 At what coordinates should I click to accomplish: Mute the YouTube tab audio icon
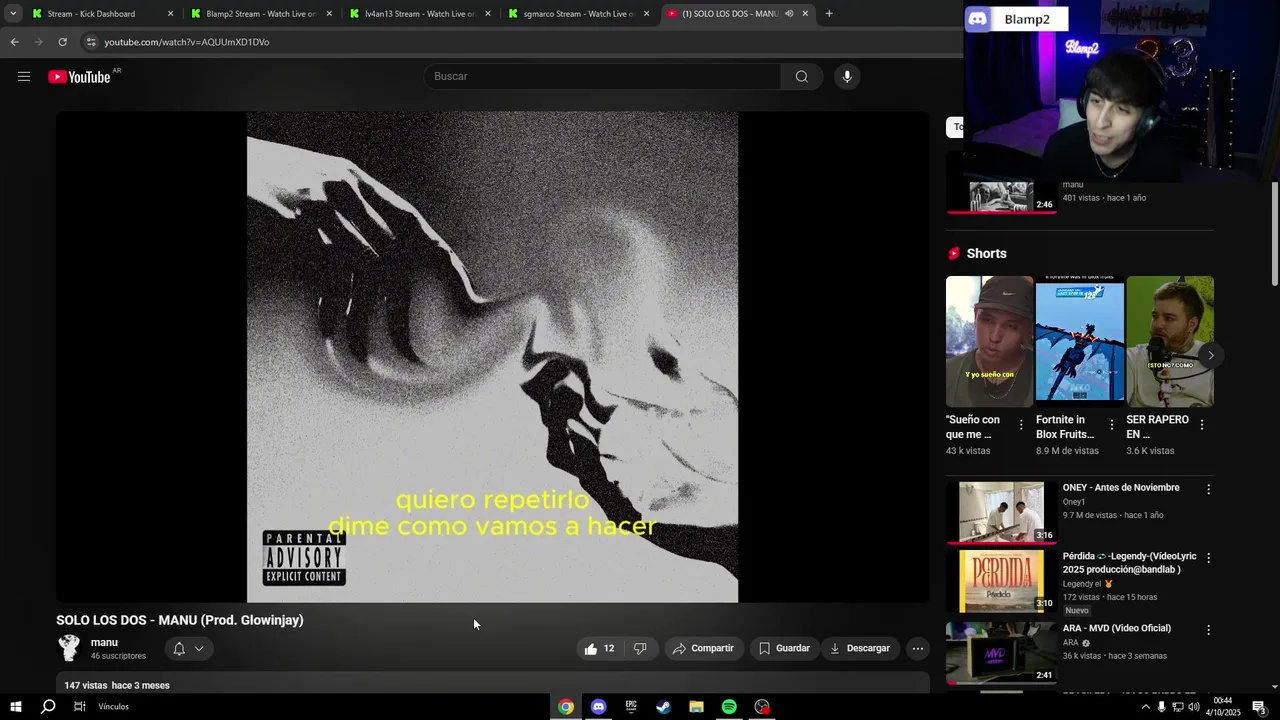pyautogui.click(x=789, y=14)
